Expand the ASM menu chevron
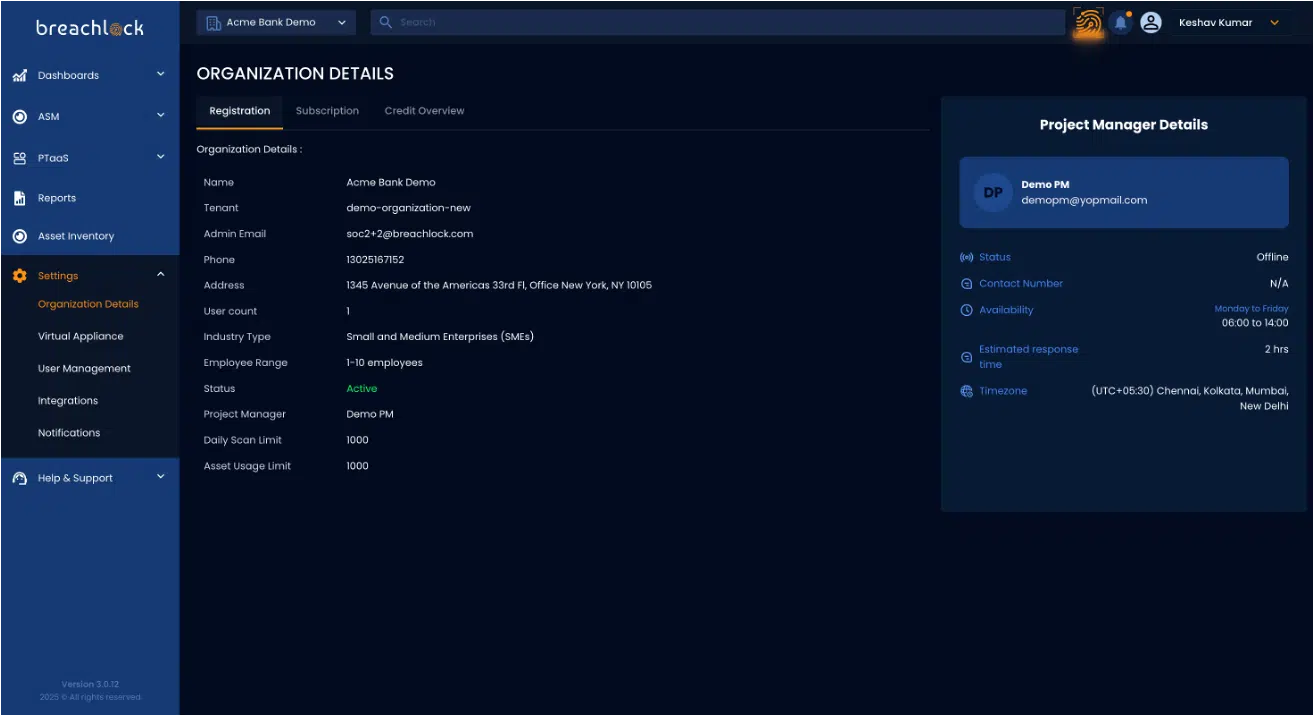Image resolution: width=1314 pixels, height=716 pixels. click(161, 116)
